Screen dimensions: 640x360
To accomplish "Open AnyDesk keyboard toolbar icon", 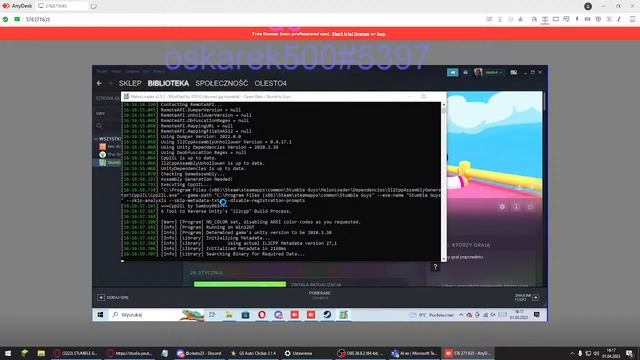I will 587,19.
